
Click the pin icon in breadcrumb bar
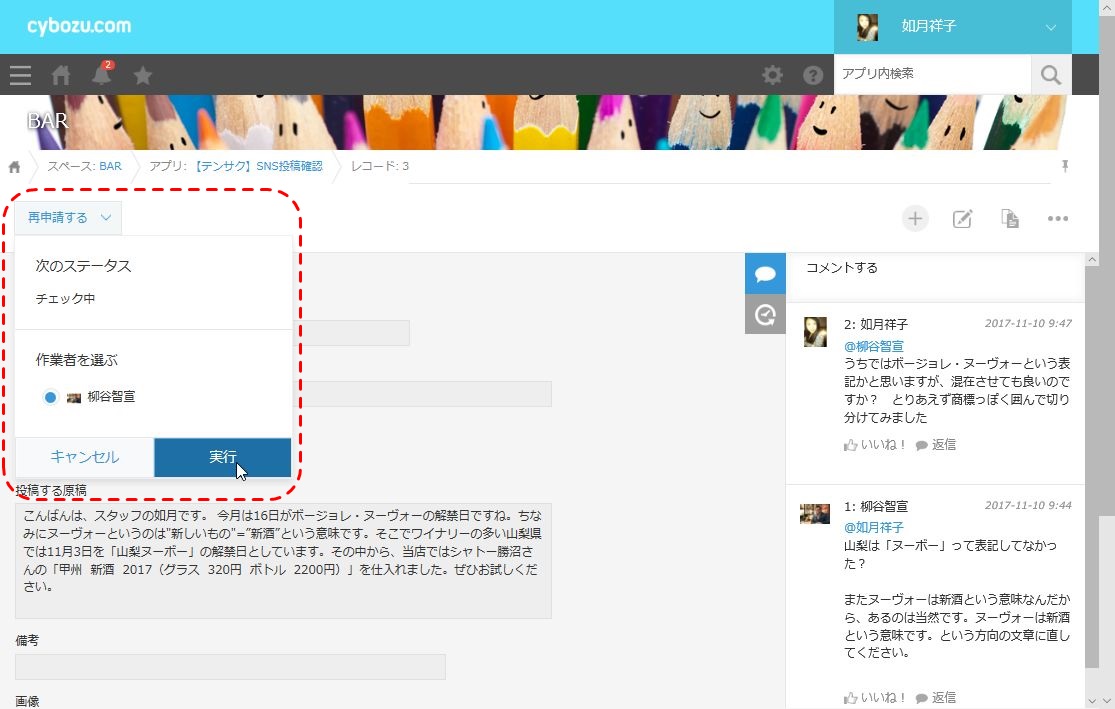[1065, 166]
